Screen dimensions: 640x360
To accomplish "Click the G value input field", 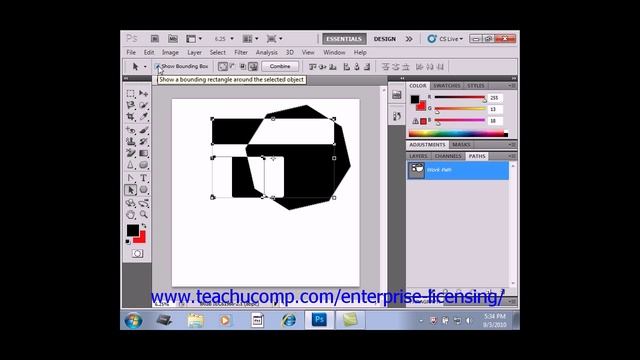I will (496, 109).
